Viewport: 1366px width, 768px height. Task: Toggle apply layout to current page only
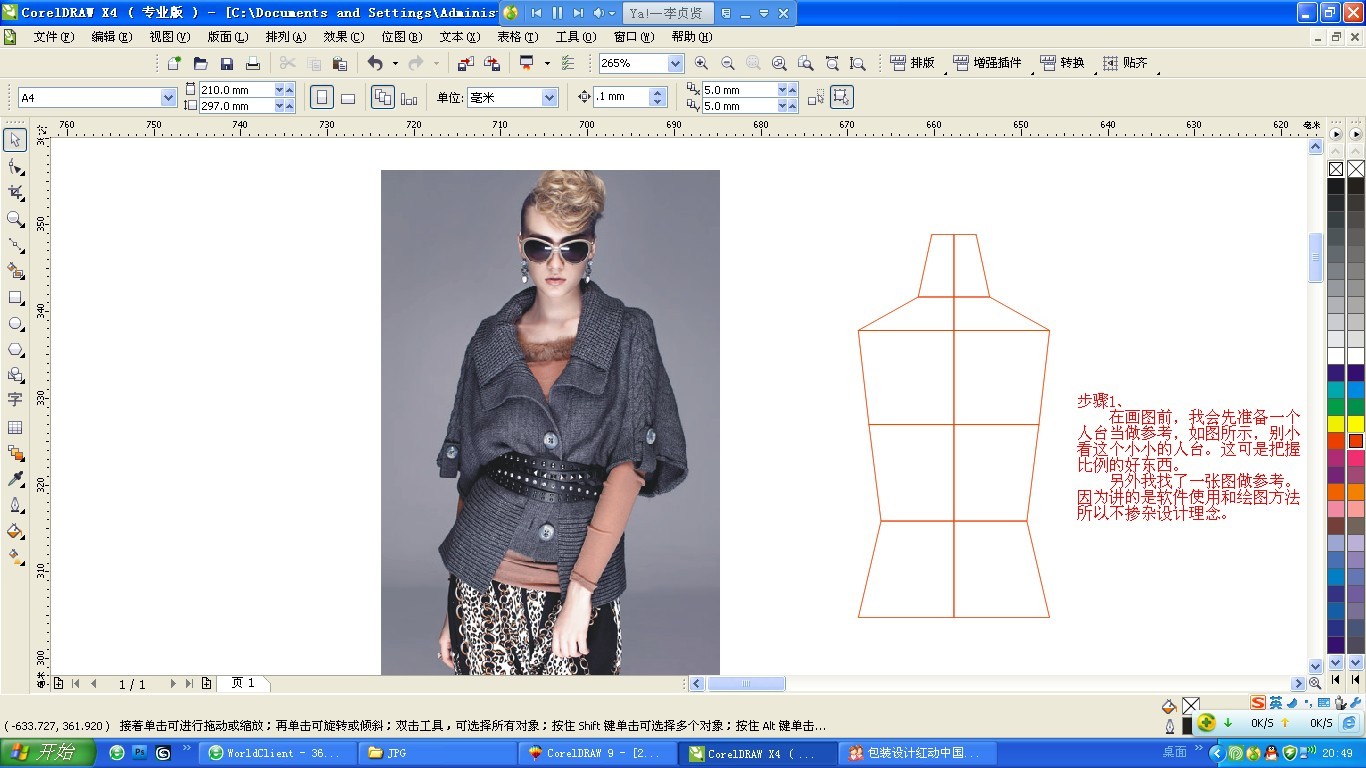click(408, 97)
